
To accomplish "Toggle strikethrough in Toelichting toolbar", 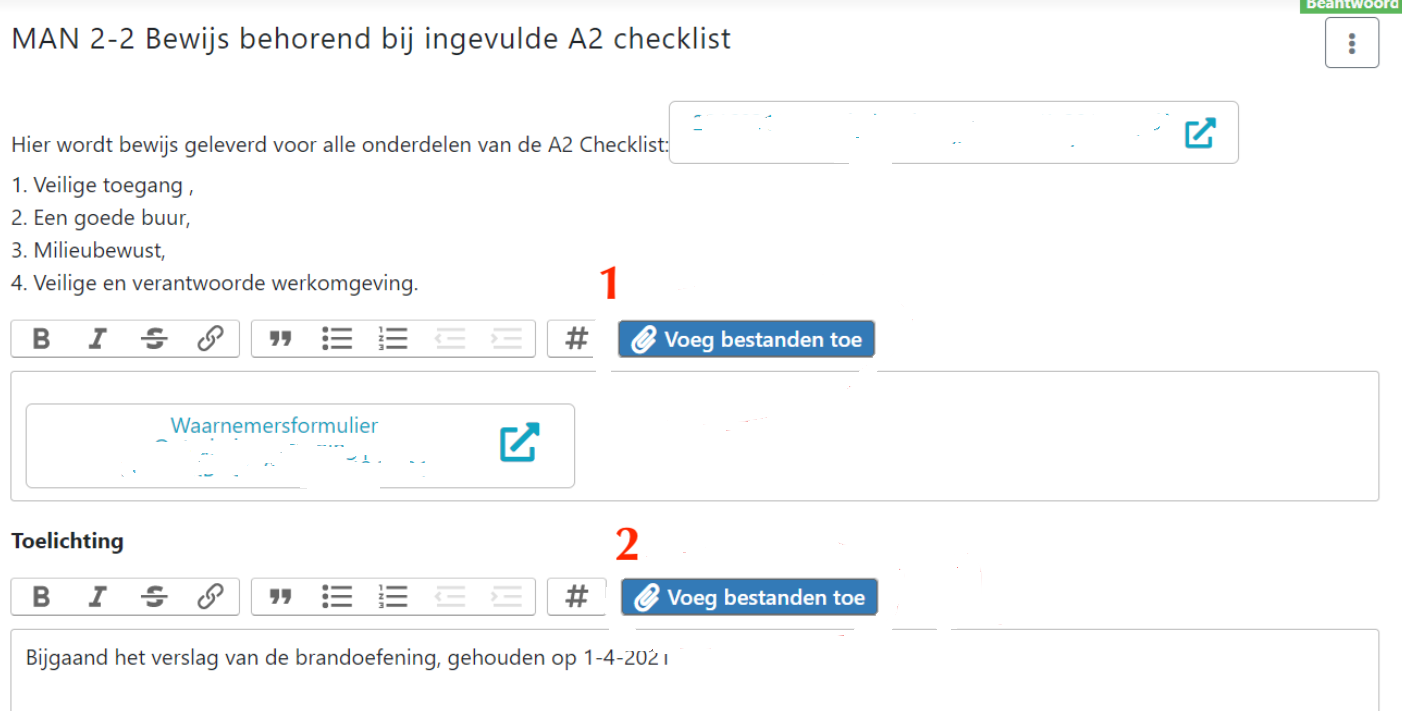I will coord(154,597).
